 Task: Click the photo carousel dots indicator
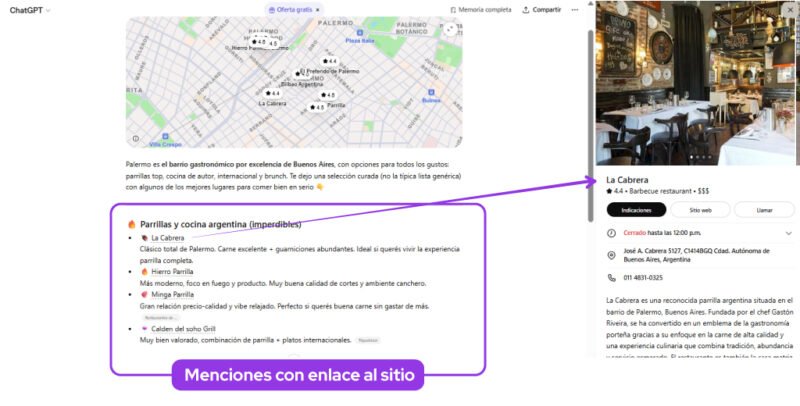(700, 157)
